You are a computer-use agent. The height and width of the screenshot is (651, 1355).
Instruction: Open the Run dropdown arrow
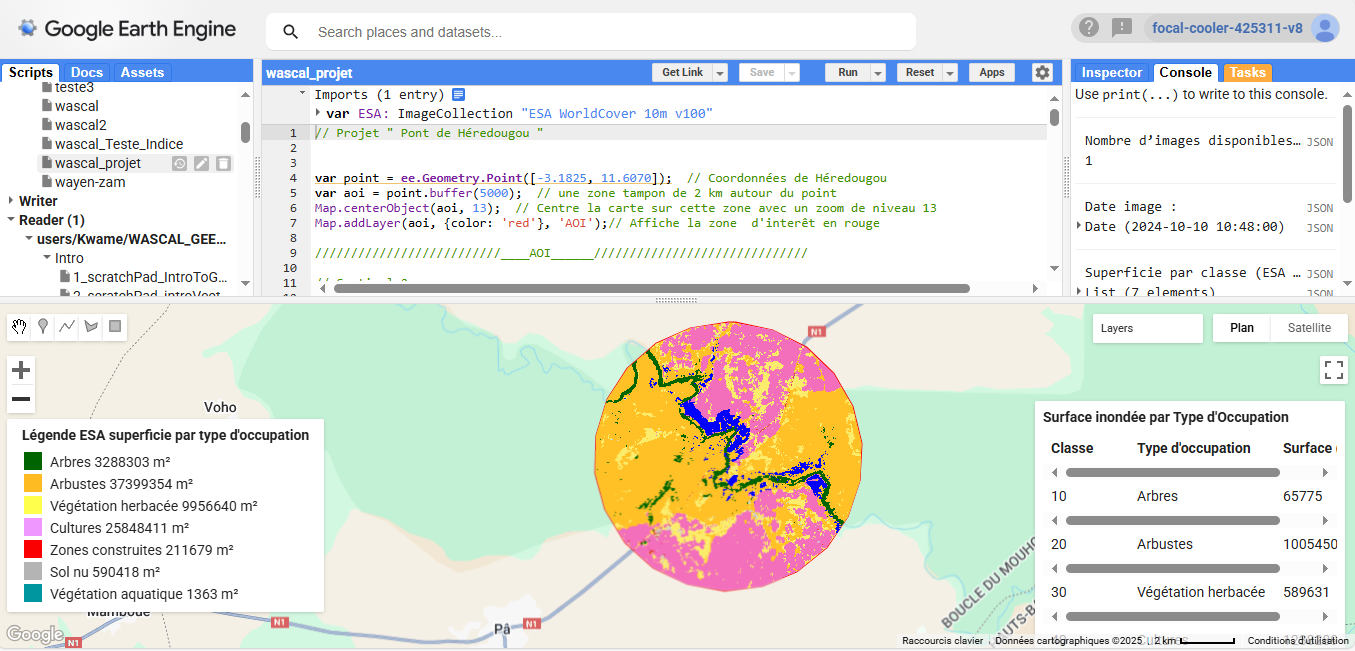coord(878,73)
